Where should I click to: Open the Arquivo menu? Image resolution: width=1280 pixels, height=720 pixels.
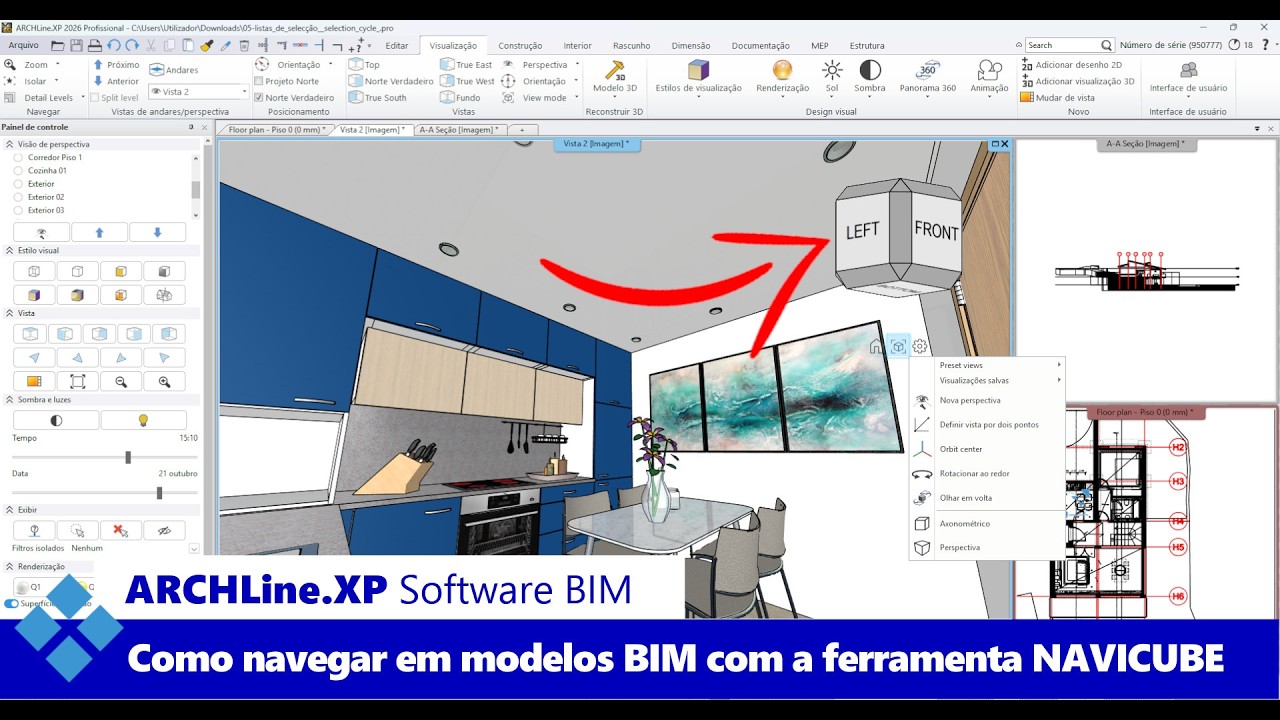23,45
